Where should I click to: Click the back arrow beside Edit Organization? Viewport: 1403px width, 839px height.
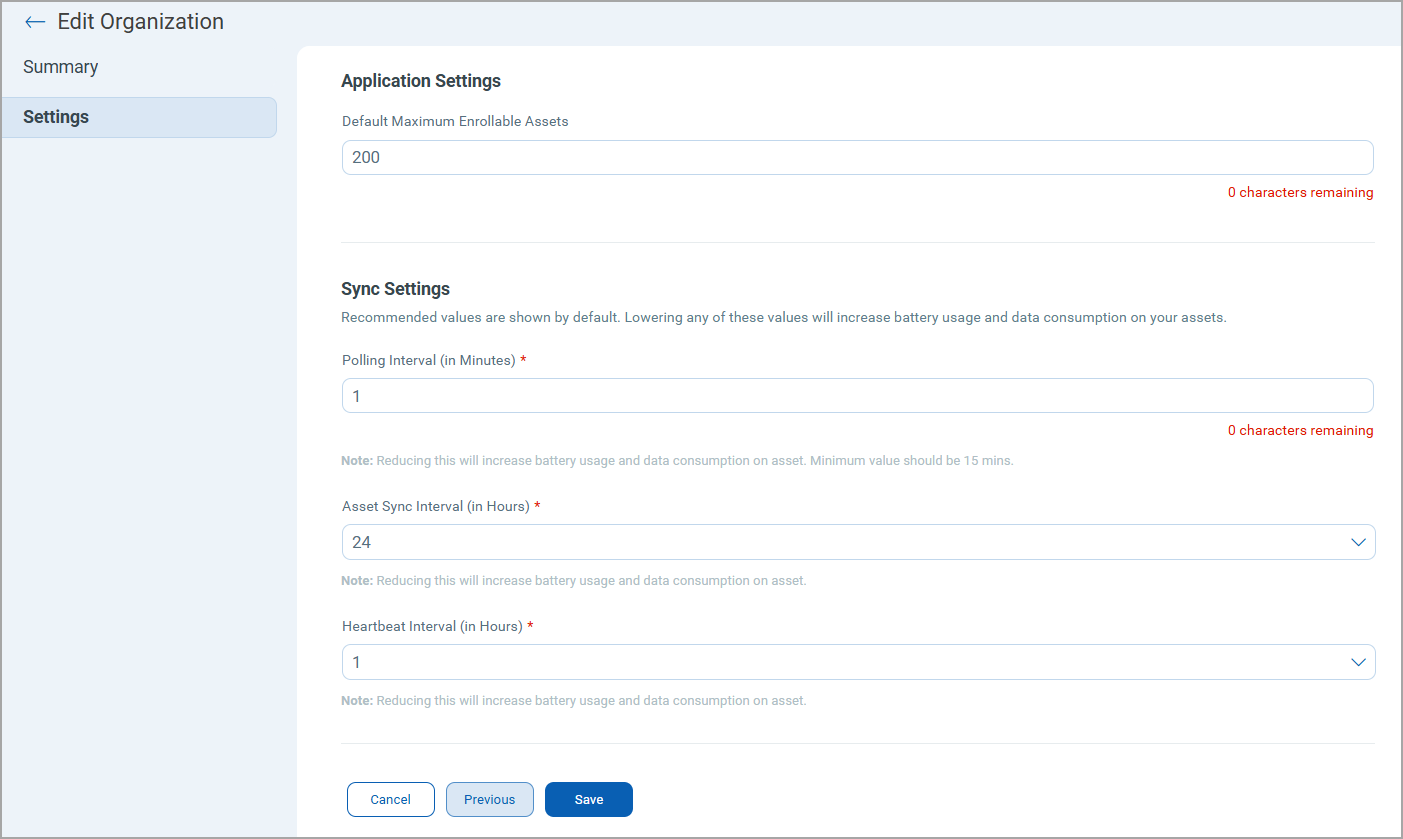tap(35, 22)
